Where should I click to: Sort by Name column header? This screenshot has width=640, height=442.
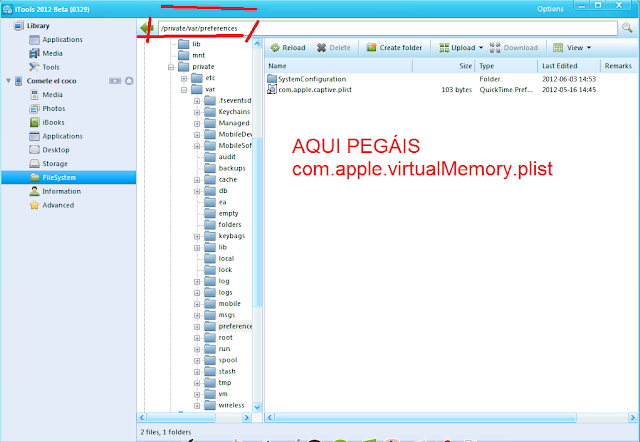(x=339, y=66)
